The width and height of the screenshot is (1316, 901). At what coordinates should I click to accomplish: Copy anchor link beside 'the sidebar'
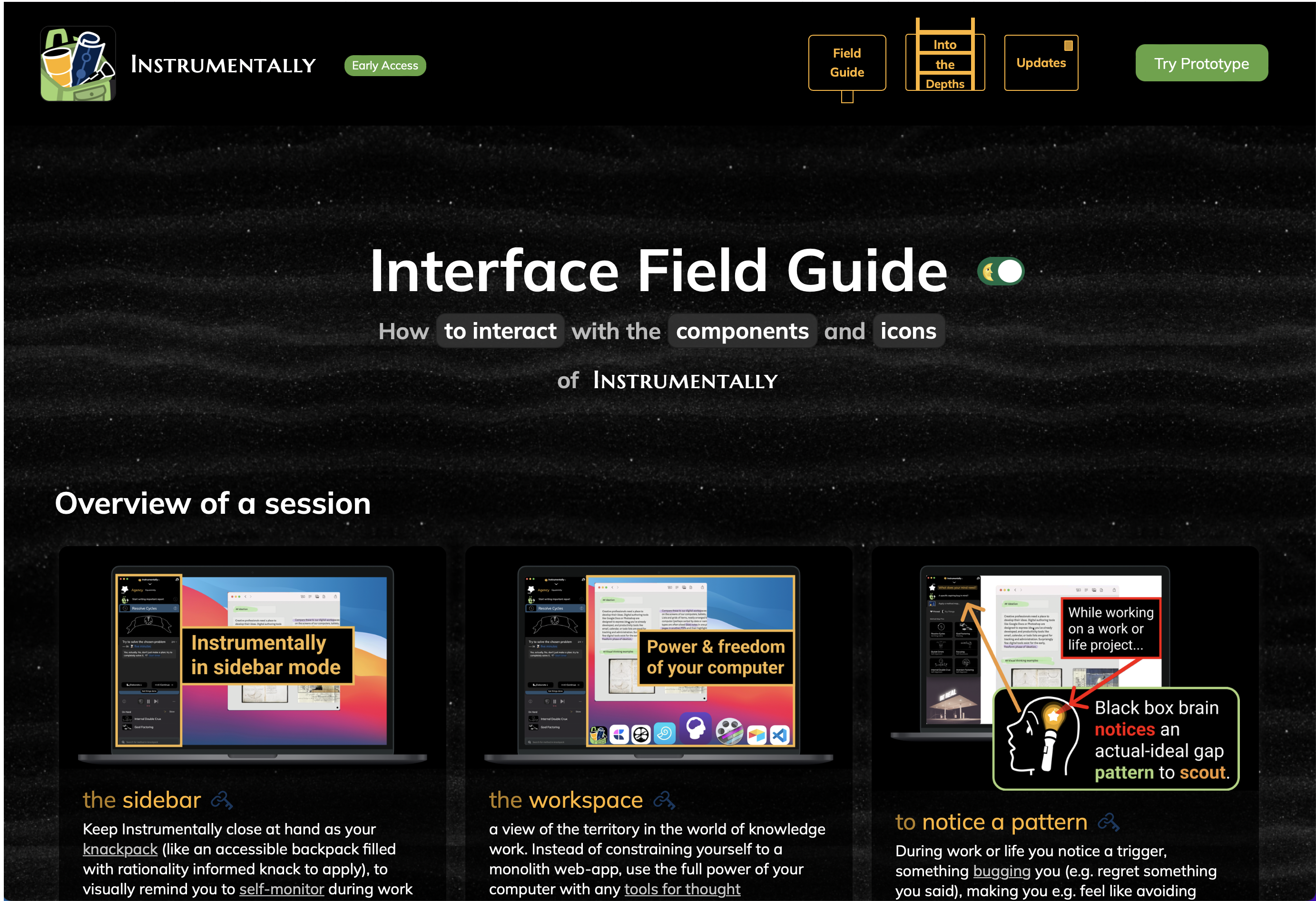(221, 800)
